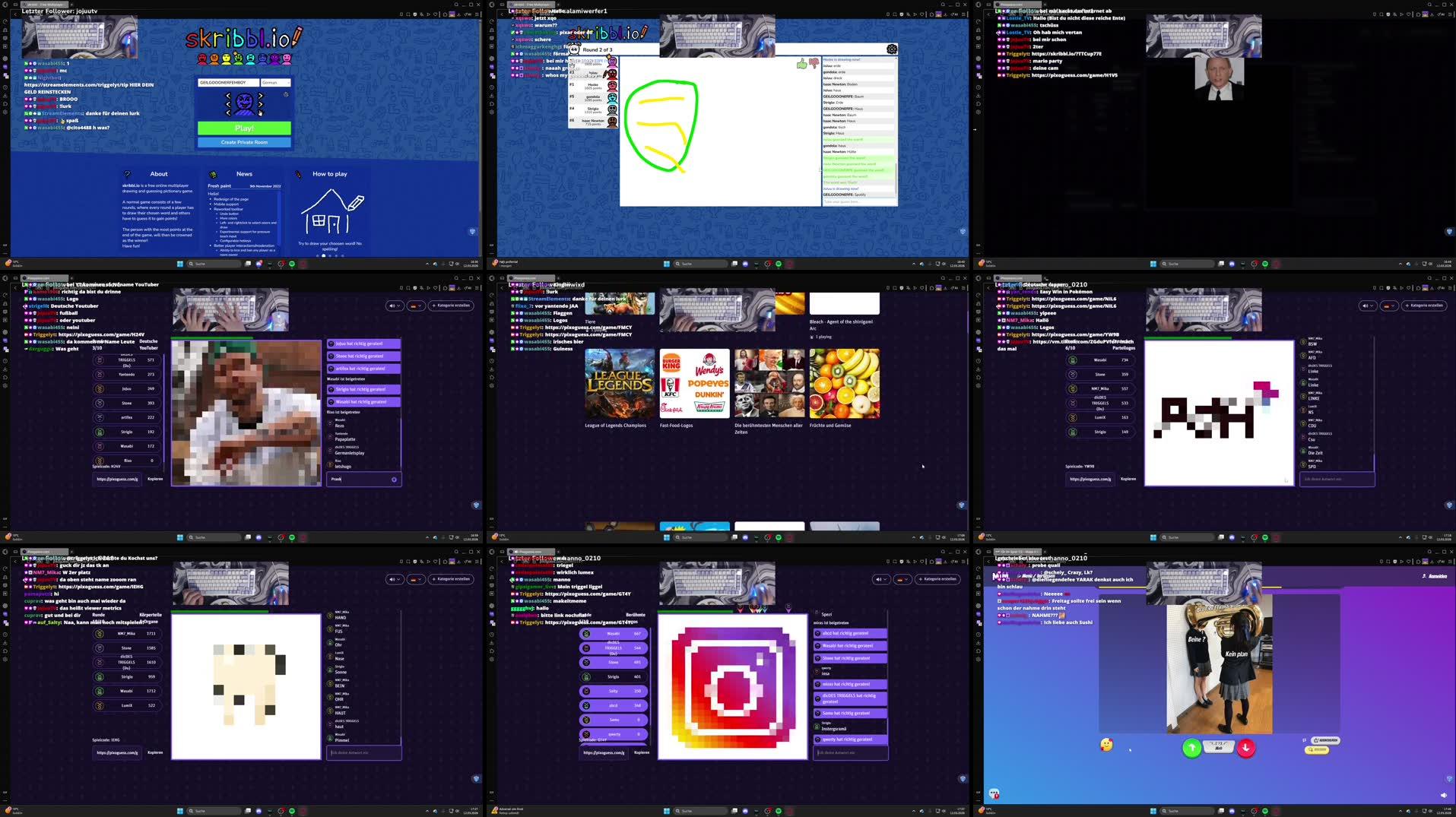The image size is (1456, 817).
Task: Click Create Private Room
Action: coord(245,142)
